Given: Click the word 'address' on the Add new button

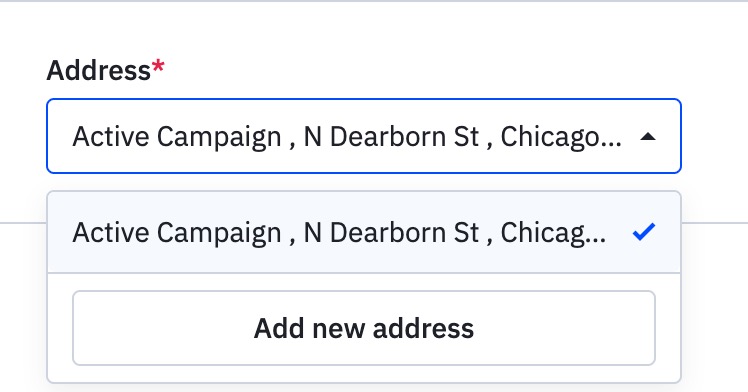Looking at the screenshot, I should [x=423, y=328].
